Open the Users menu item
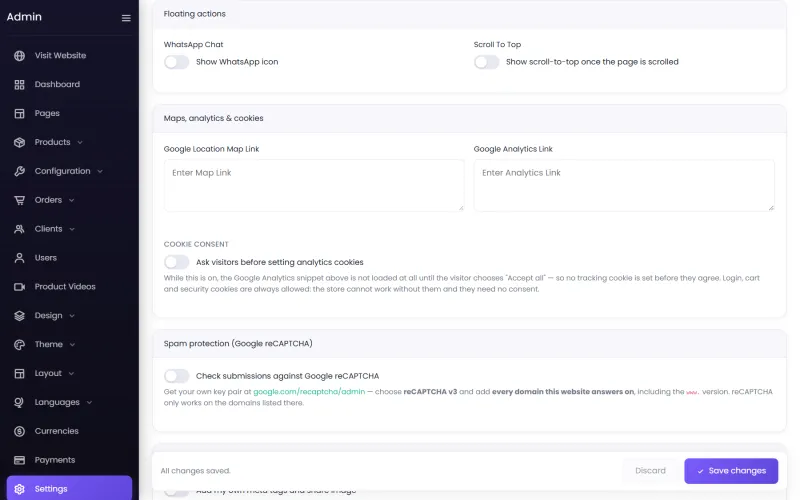Viewport: 800px width, 500px height. (69, 258)
